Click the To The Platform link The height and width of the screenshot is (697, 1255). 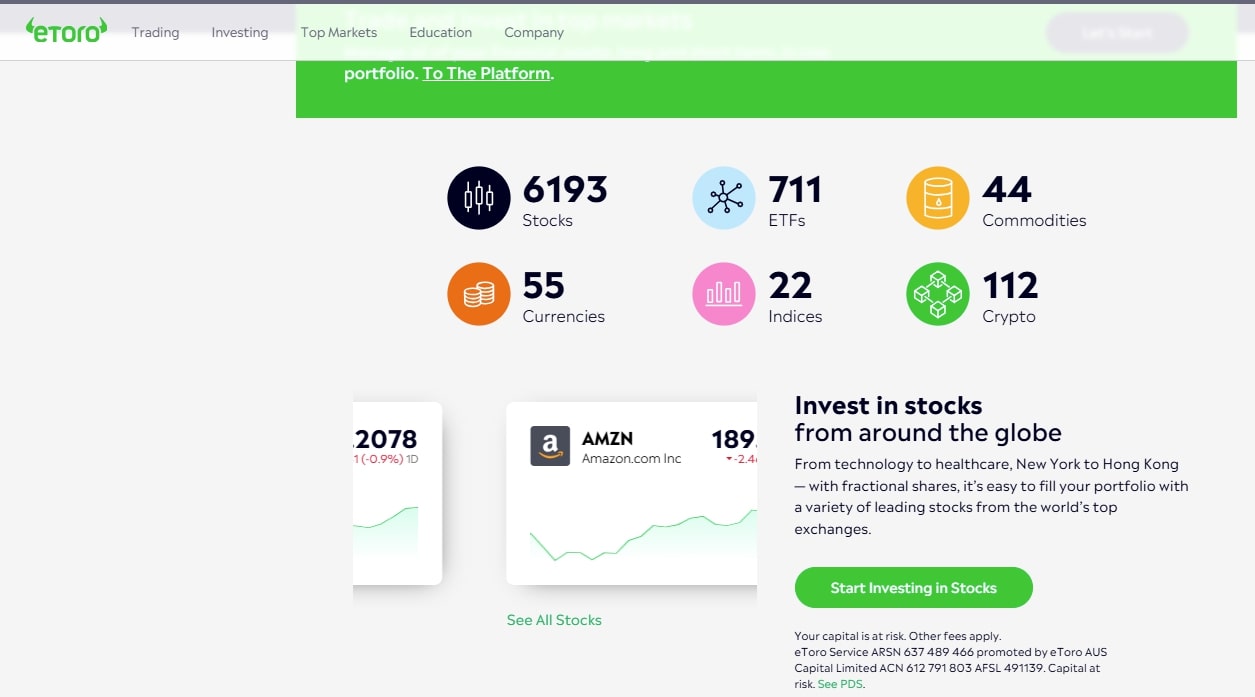(486, 73)
